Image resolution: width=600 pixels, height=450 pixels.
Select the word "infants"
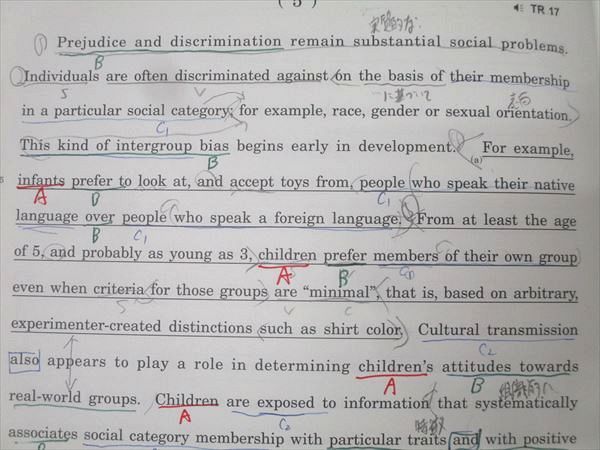(41, 180)
